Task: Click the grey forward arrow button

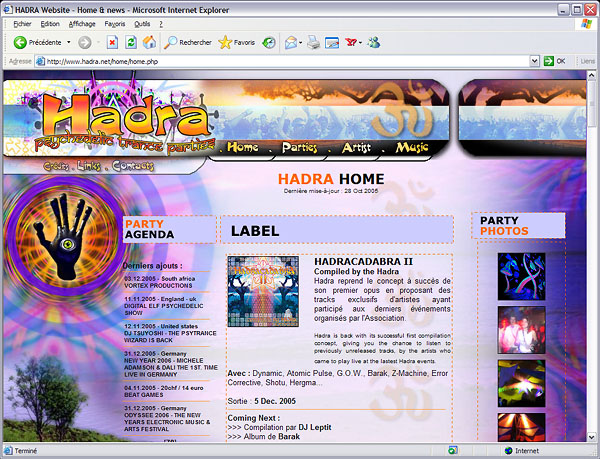Action: [85, 42]
